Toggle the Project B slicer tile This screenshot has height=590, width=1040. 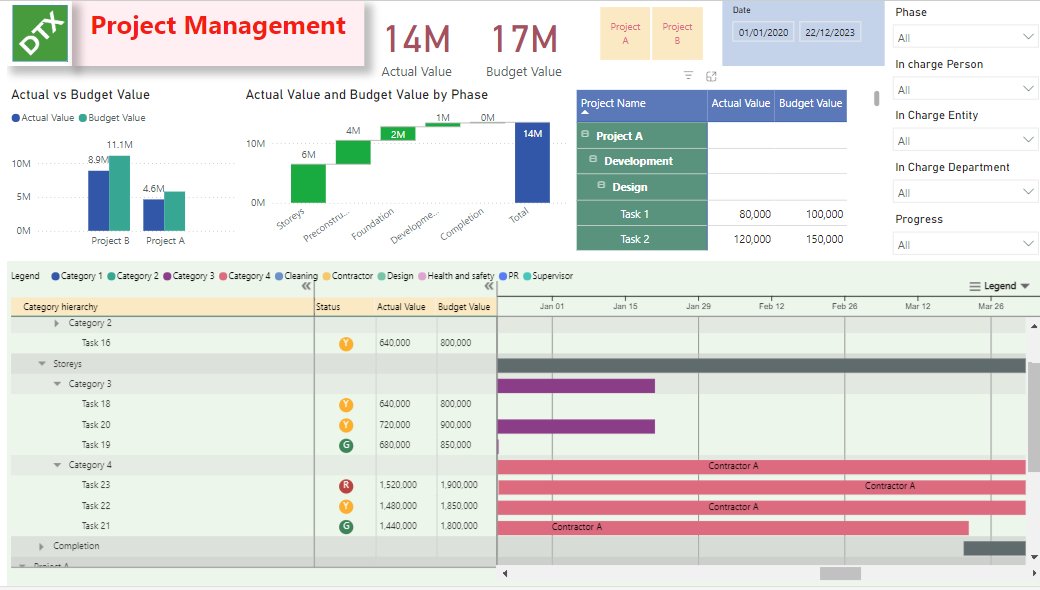click(677, 34)
